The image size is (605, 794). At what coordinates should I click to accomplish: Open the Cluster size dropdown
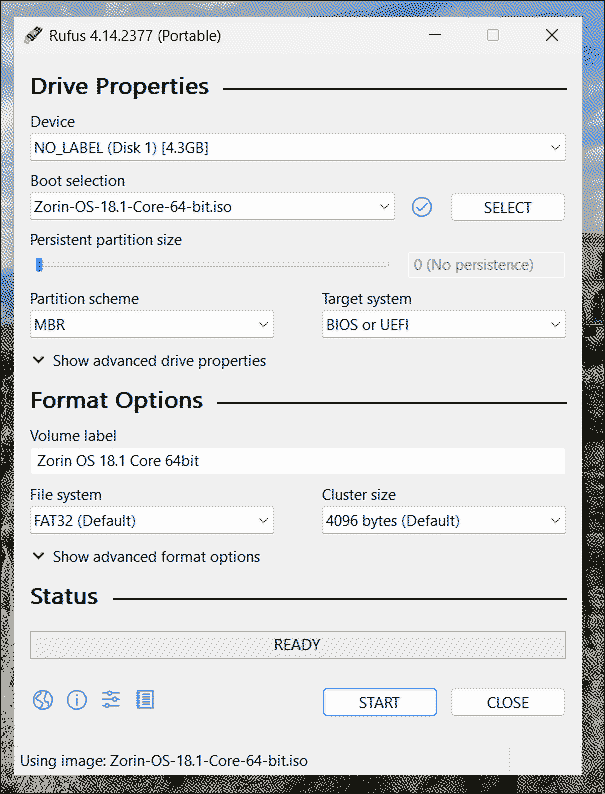tap(443, 521)
